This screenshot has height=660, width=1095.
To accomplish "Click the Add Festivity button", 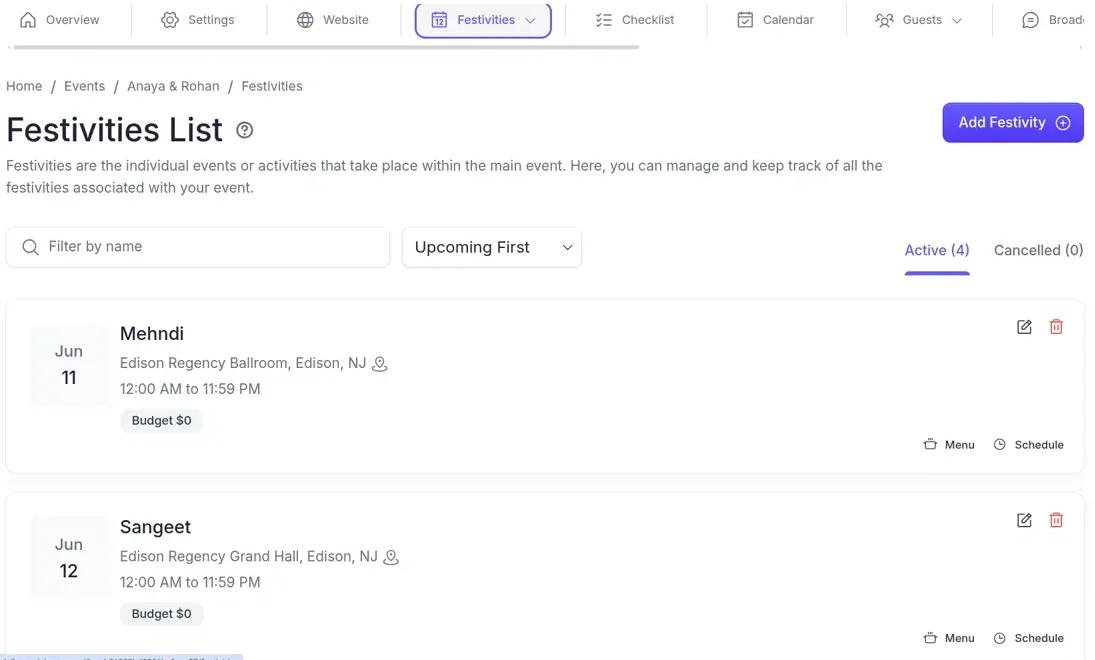I will pos(1013,123).
